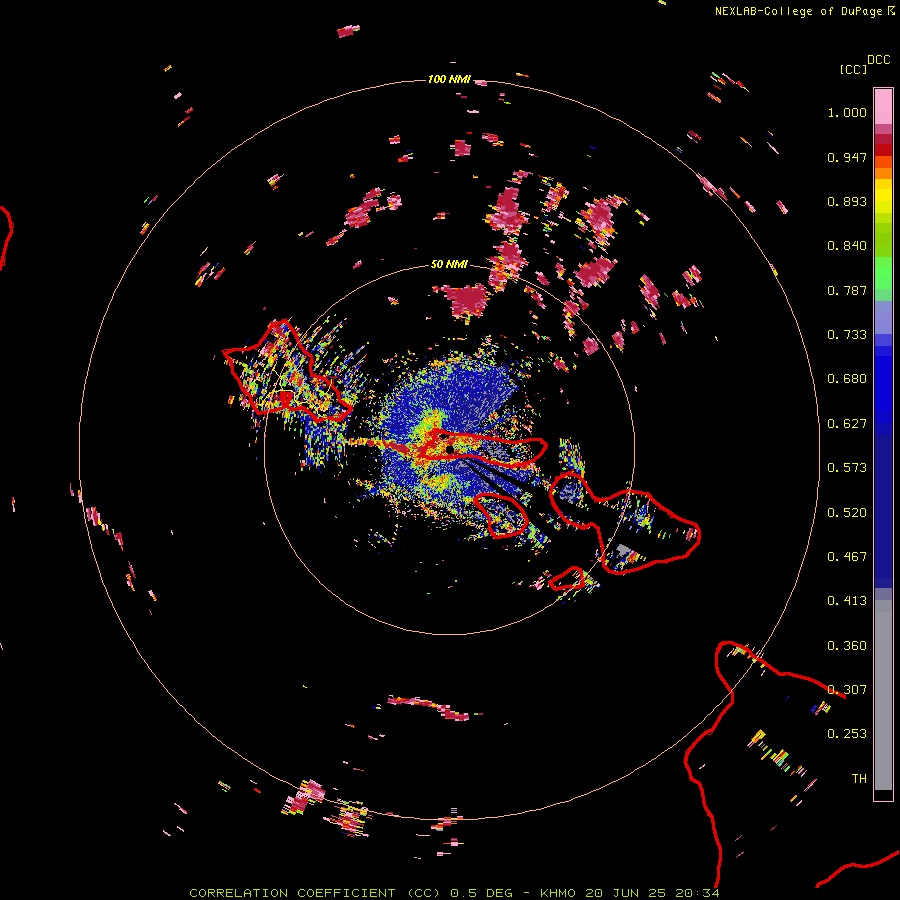Click the 0.253 scale value
Image resolution: width=900 pixels, height=900 pixels.
click(847, 734)
